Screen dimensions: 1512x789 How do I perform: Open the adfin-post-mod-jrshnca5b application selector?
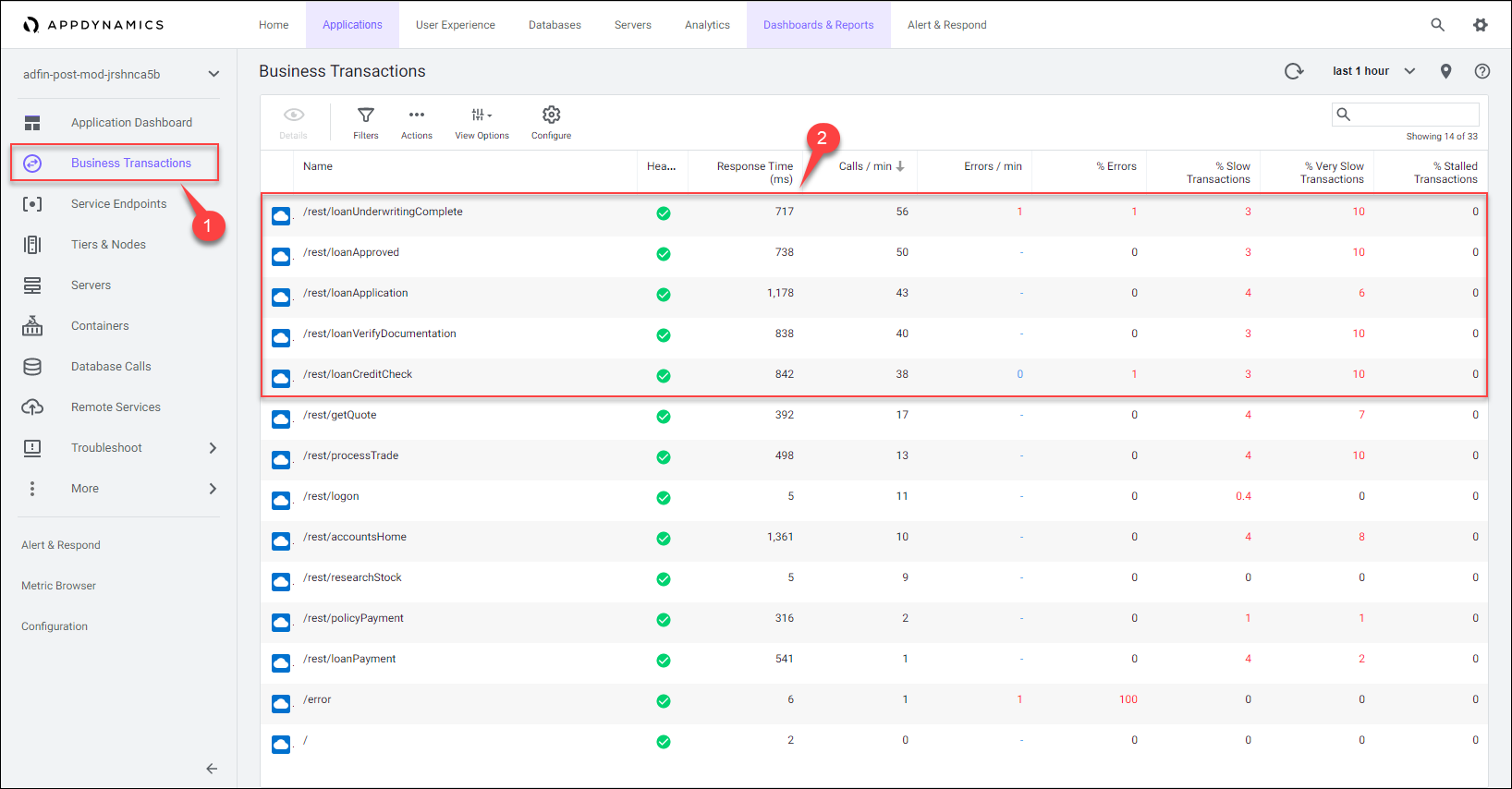(x=120, y=74)
